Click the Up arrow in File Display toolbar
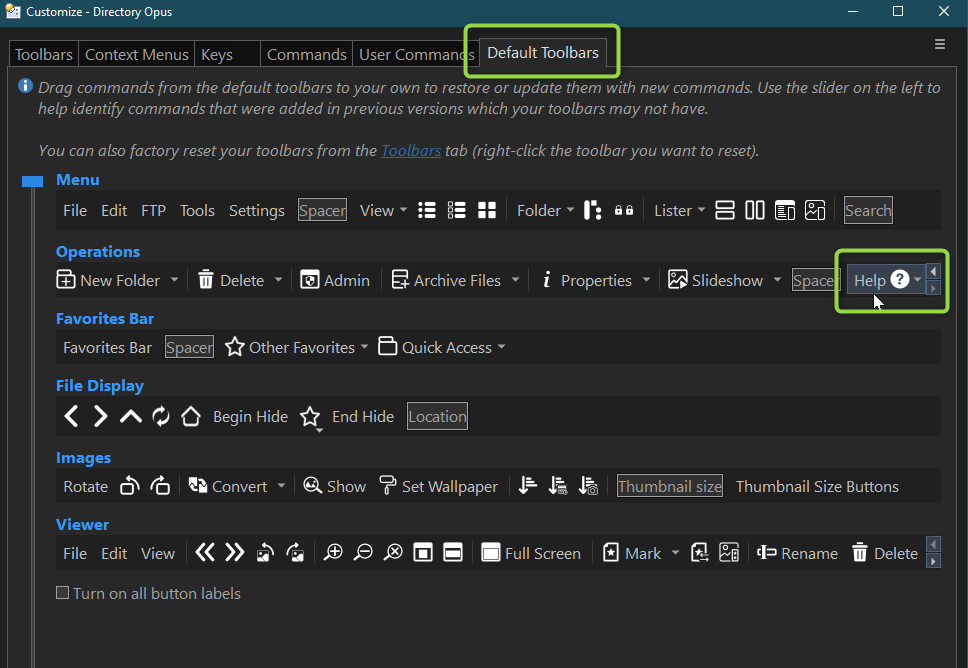Viewport: 968px width, 668px height. pyautogui.click(x=131, y=417)
